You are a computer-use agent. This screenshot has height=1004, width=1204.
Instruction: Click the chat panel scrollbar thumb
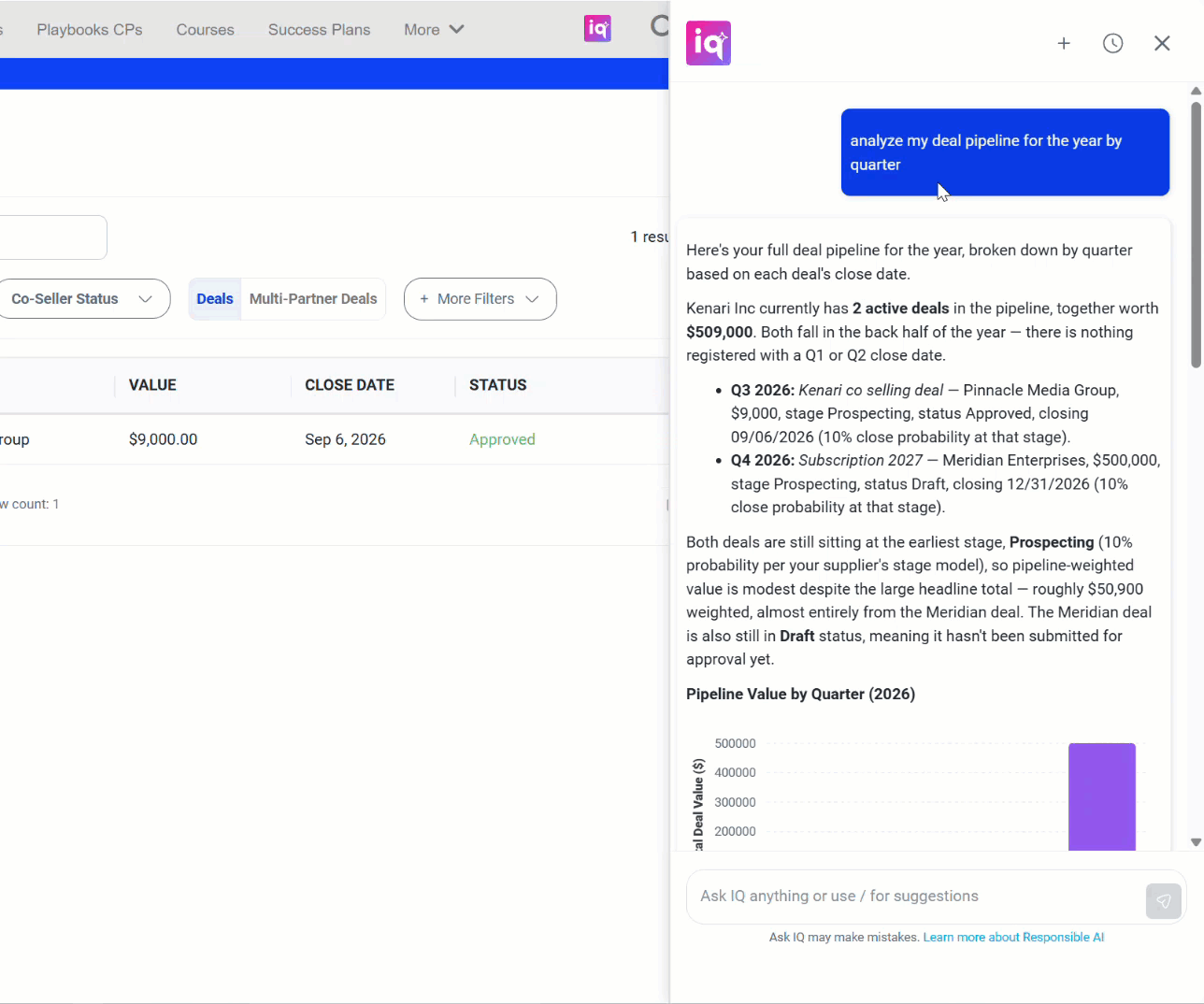click(1196, 234)
